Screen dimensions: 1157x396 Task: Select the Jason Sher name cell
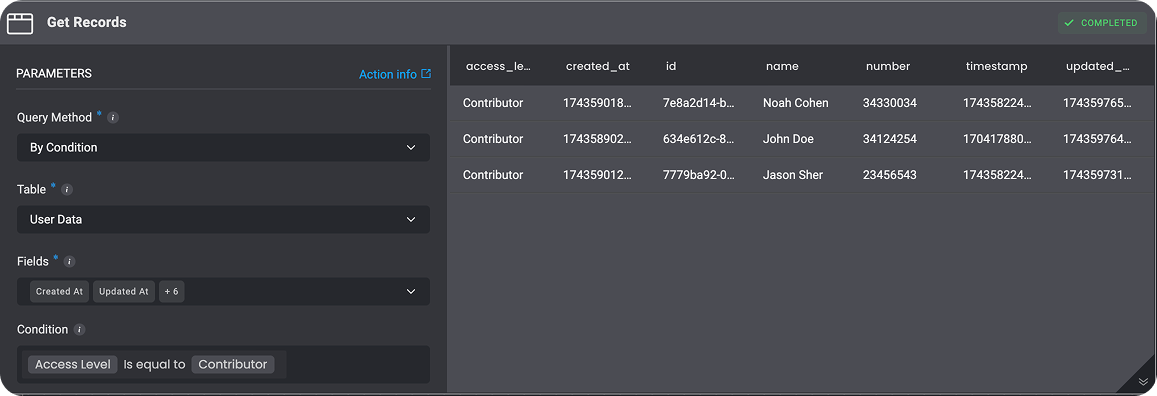click(792, 176)
